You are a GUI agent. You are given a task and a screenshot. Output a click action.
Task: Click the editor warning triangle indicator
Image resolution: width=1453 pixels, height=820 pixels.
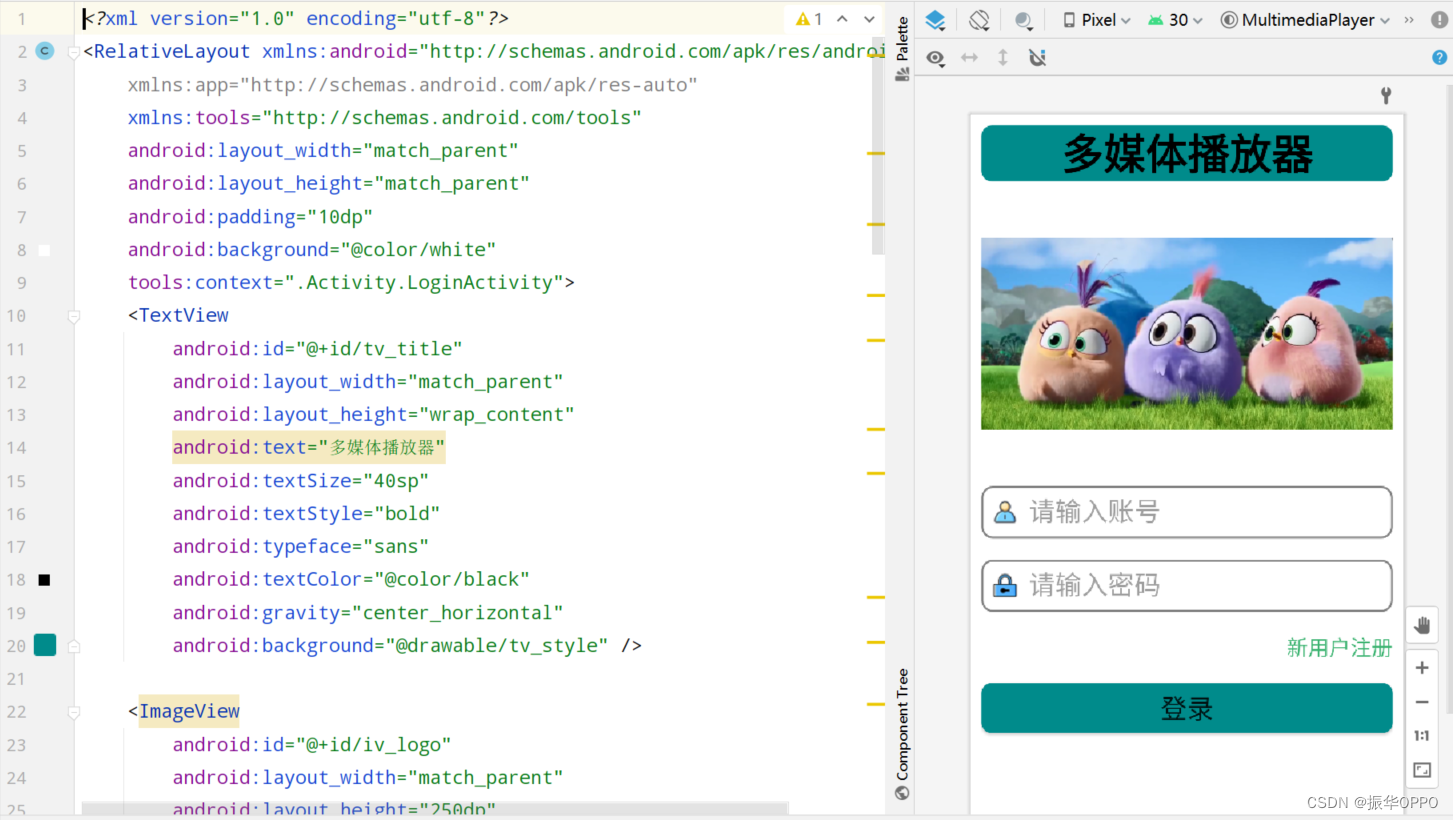808,19
